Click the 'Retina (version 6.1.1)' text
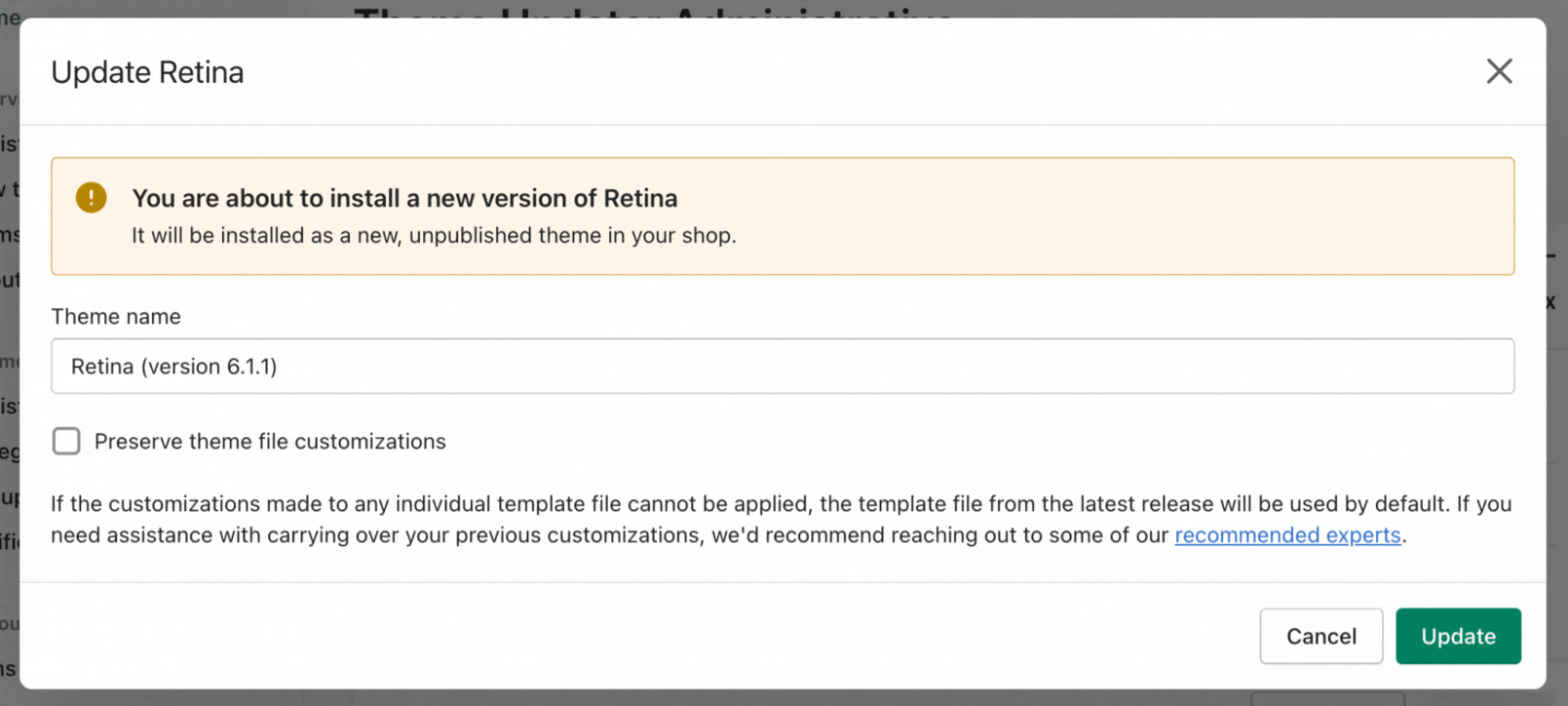Image resolution: width=1568 pixels, height=706 pixels. 174,367
